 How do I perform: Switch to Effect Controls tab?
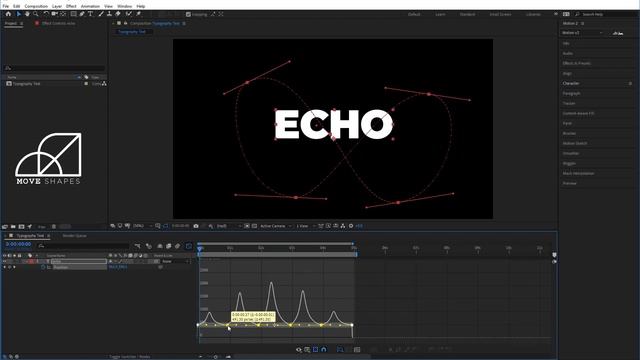click(x=58, y=23)
